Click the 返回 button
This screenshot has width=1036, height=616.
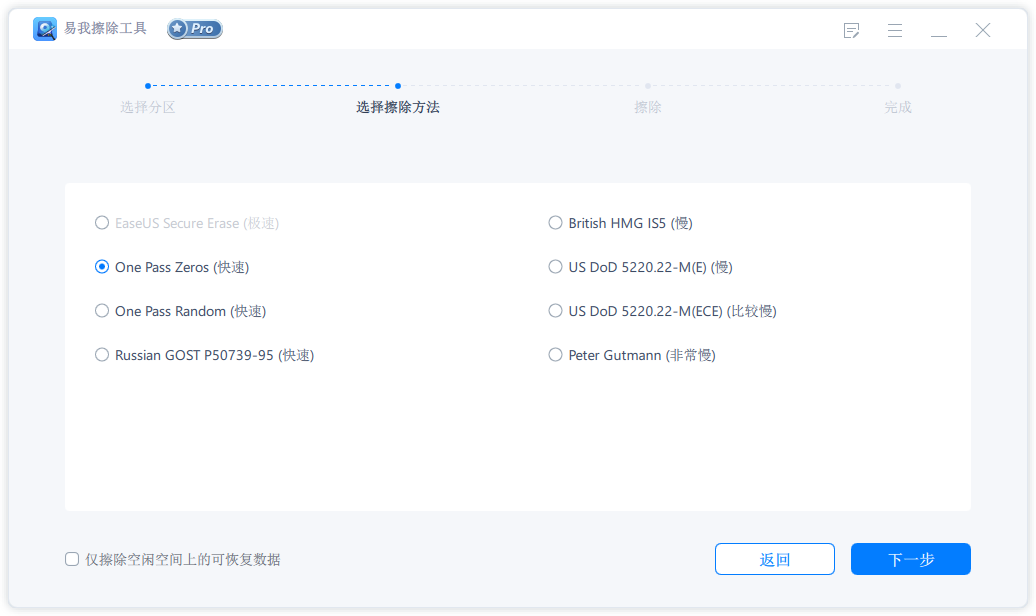(774, 559)
